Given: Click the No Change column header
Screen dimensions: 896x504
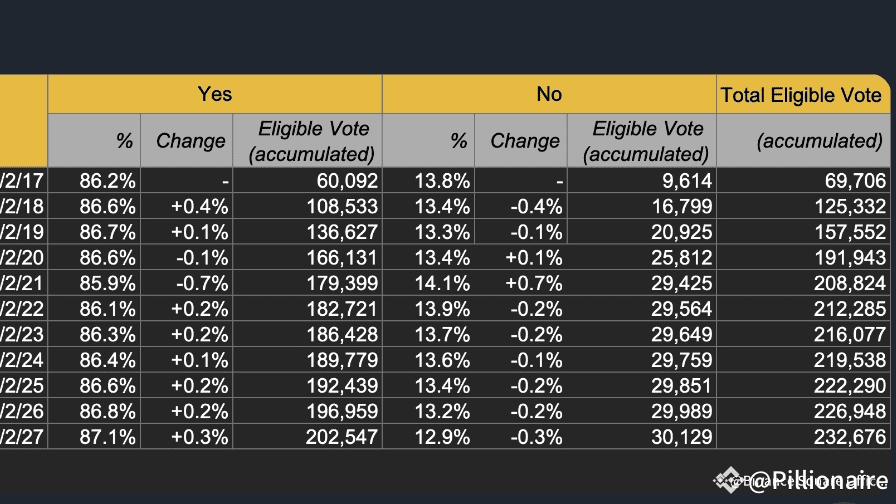Looking at the screenshot, I should [x=521, y=141].
